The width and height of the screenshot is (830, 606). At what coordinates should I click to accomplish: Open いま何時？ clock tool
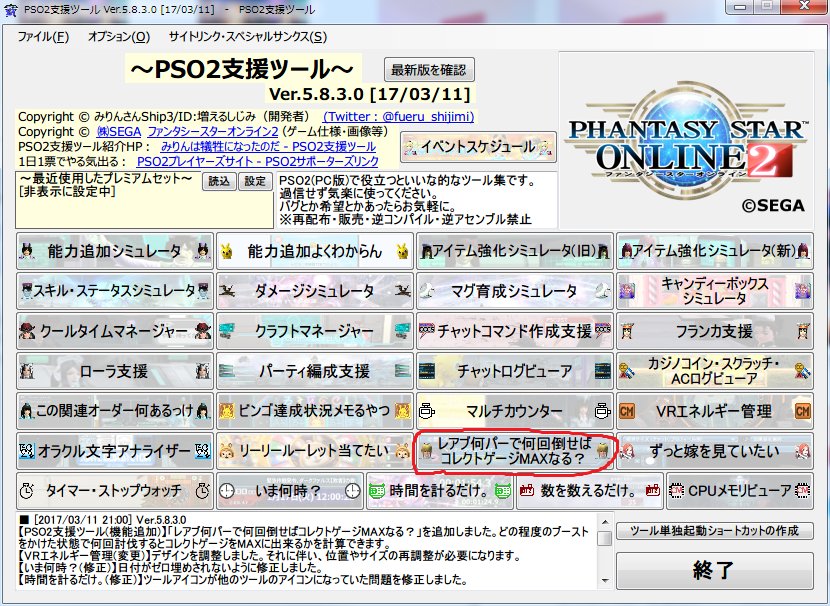pos(290,491)
